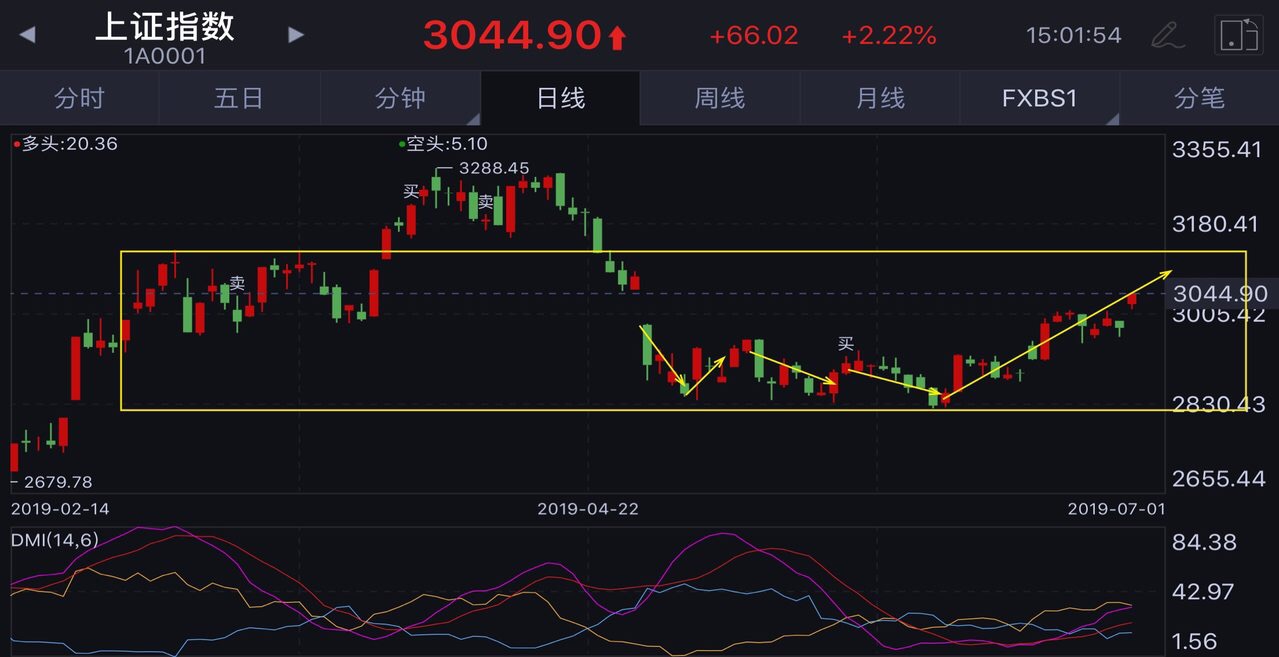Open the 分笔 tick tab
This screenshot has height=657, width=1279.
(1199, 98)
